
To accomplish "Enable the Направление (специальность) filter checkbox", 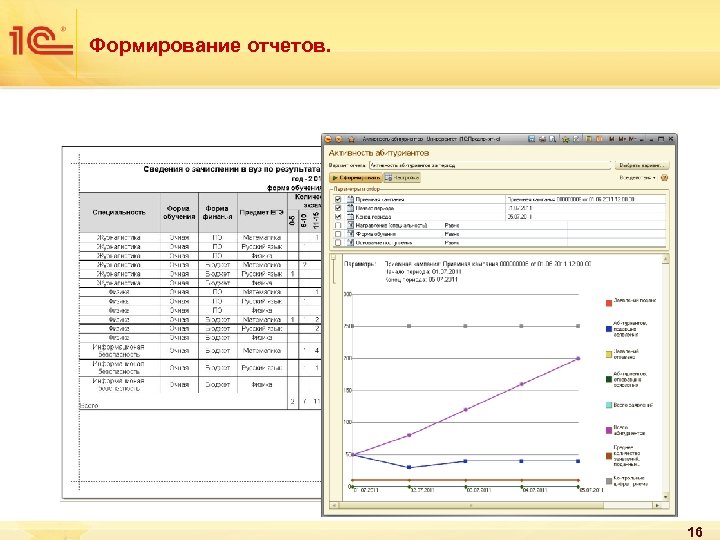I will [338, 225].
